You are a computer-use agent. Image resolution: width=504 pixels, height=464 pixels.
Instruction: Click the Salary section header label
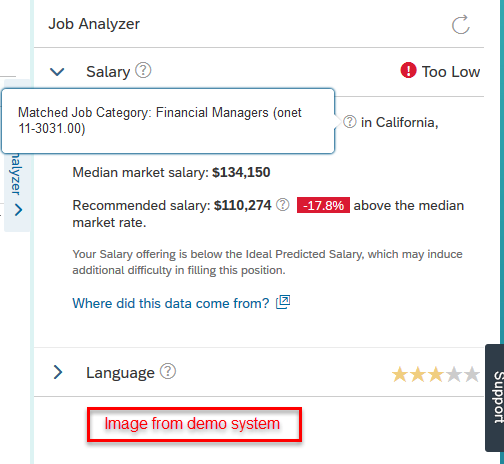coord(108,72)
